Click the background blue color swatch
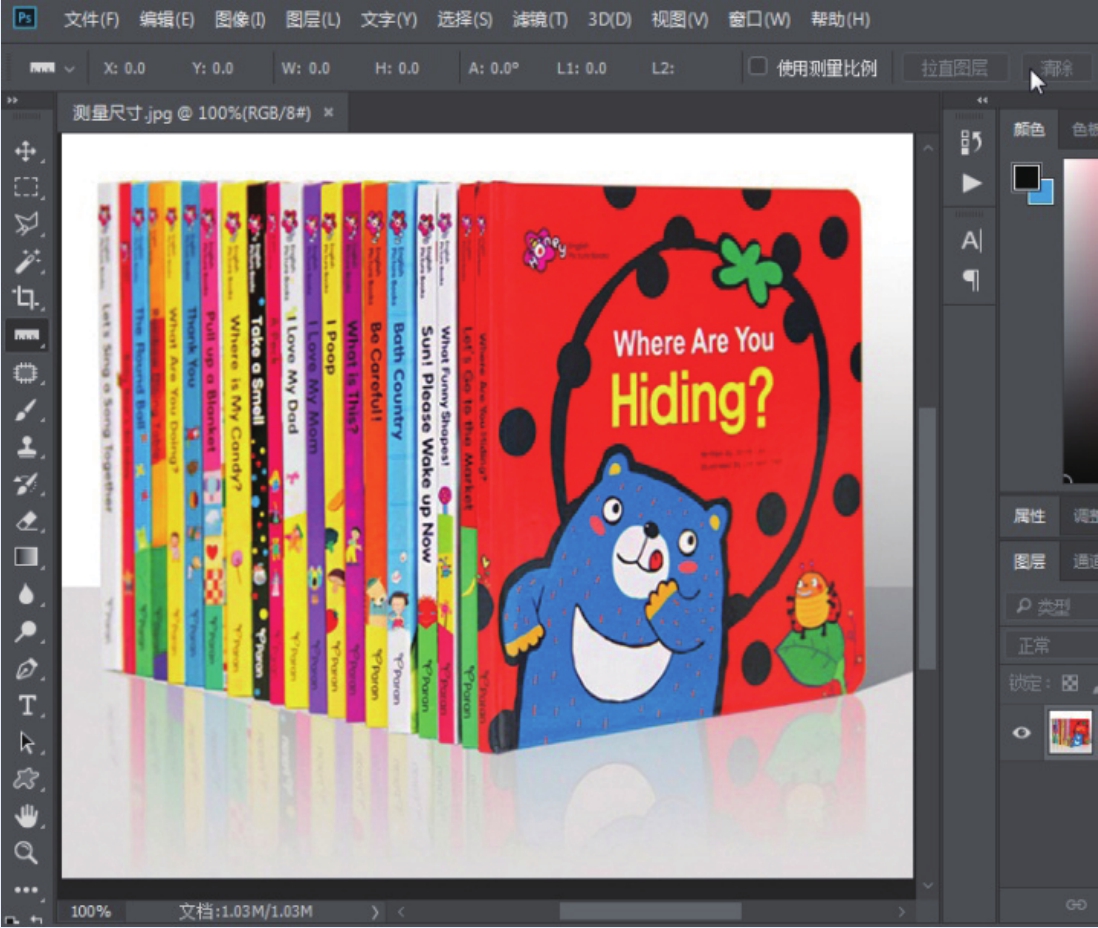Screen dimensions: 1098x928 coord(1045,195)
